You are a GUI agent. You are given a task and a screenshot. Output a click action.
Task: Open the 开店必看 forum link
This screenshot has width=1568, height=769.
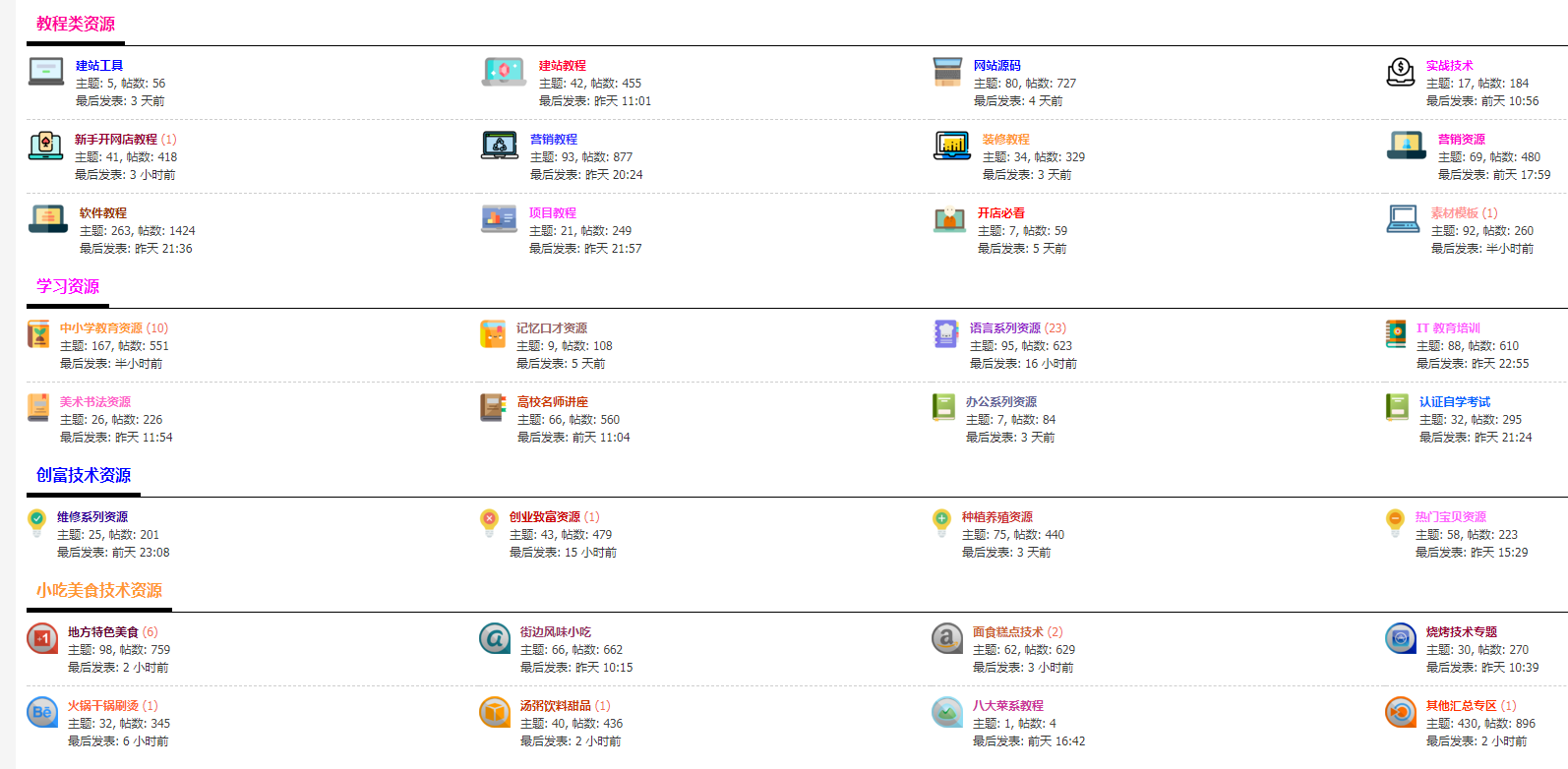(1001, 213)
